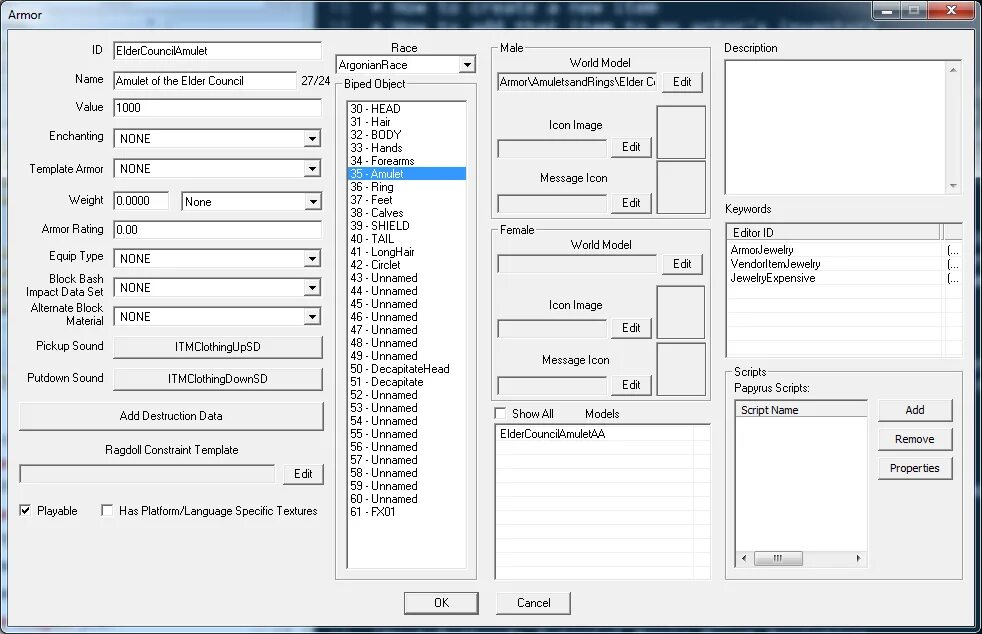Select 32 - BODY biped slot
This screenshot has height=634, width=982.
click(x=406, y=135)
